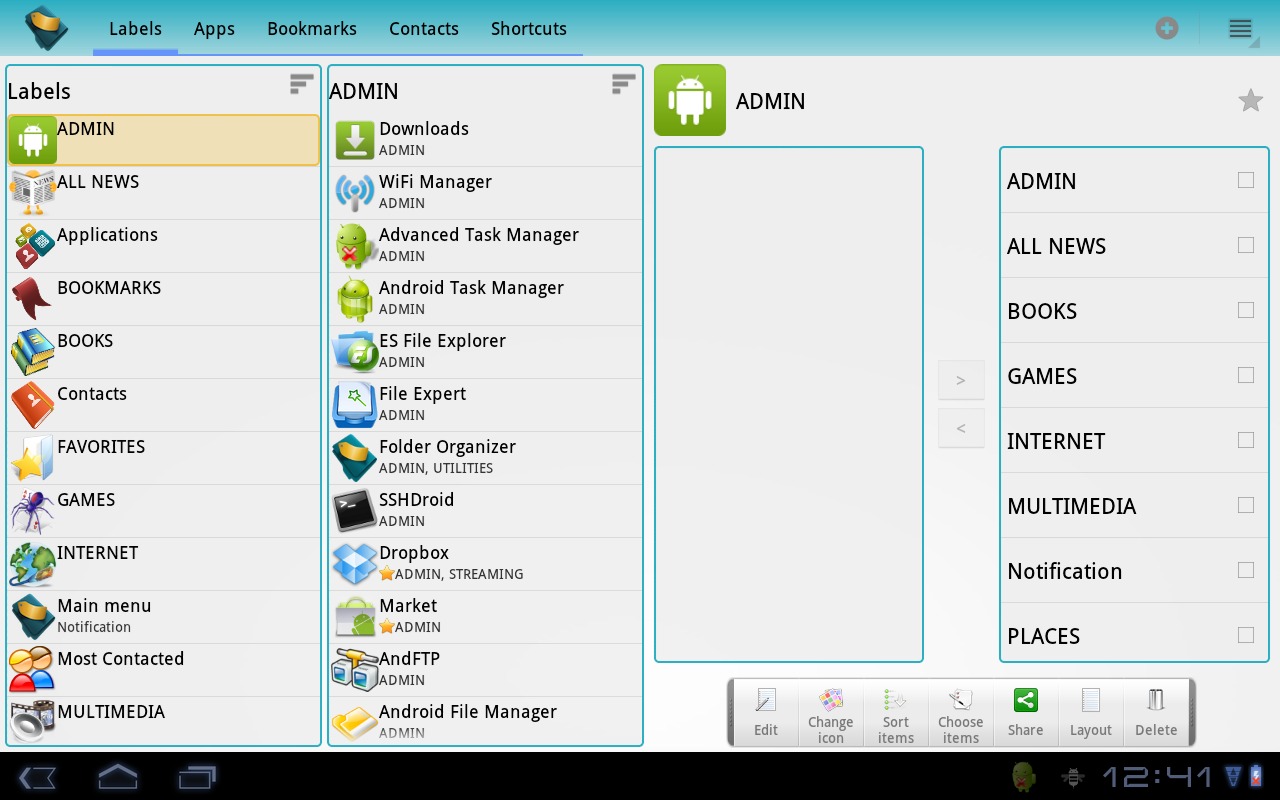
Task: Tap the recent apps navigation button
Action: click(x=197, y=777)
